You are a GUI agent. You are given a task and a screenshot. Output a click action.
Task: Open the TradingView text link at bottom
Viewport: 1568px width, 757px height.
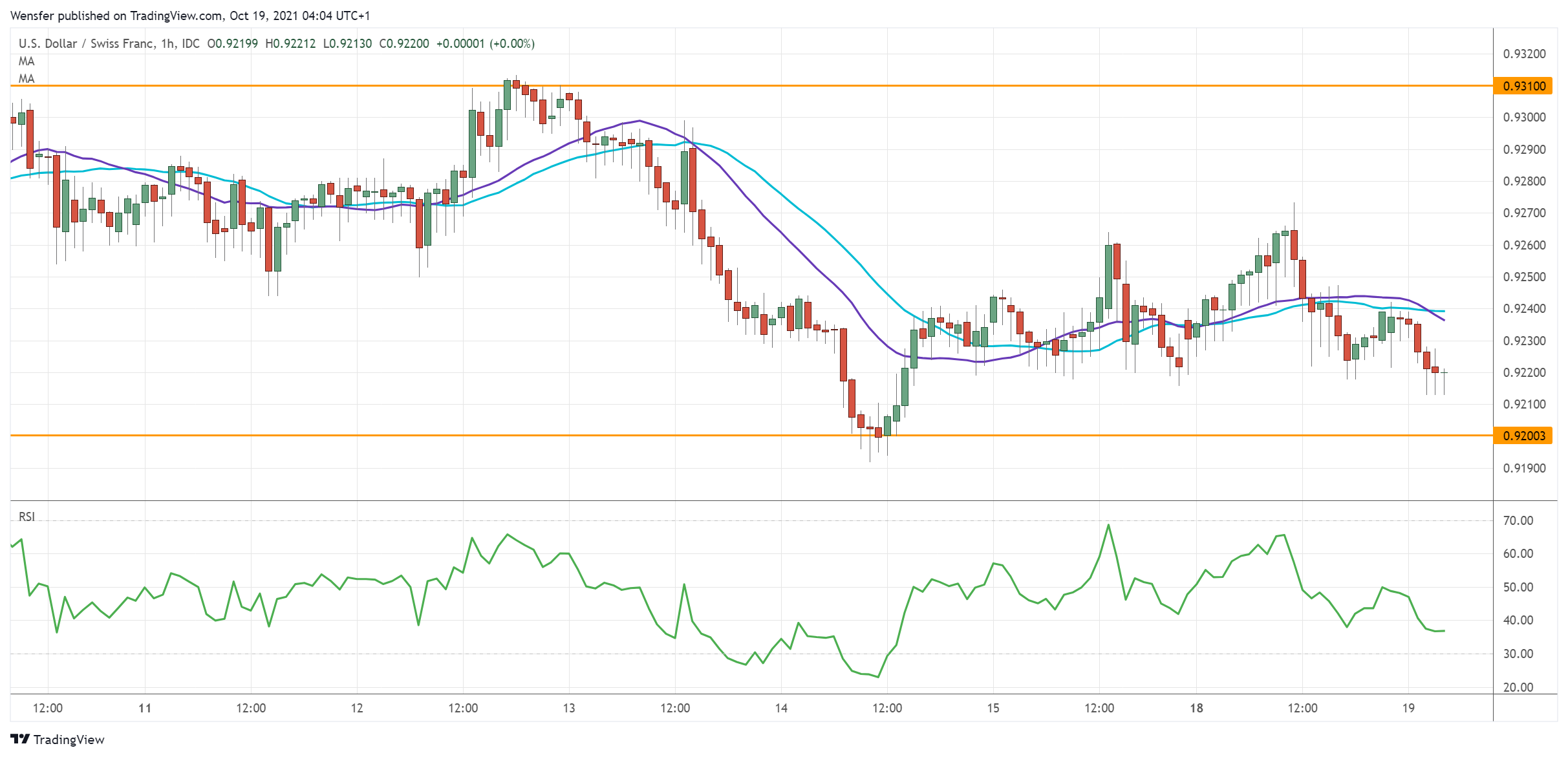point(69,740)
